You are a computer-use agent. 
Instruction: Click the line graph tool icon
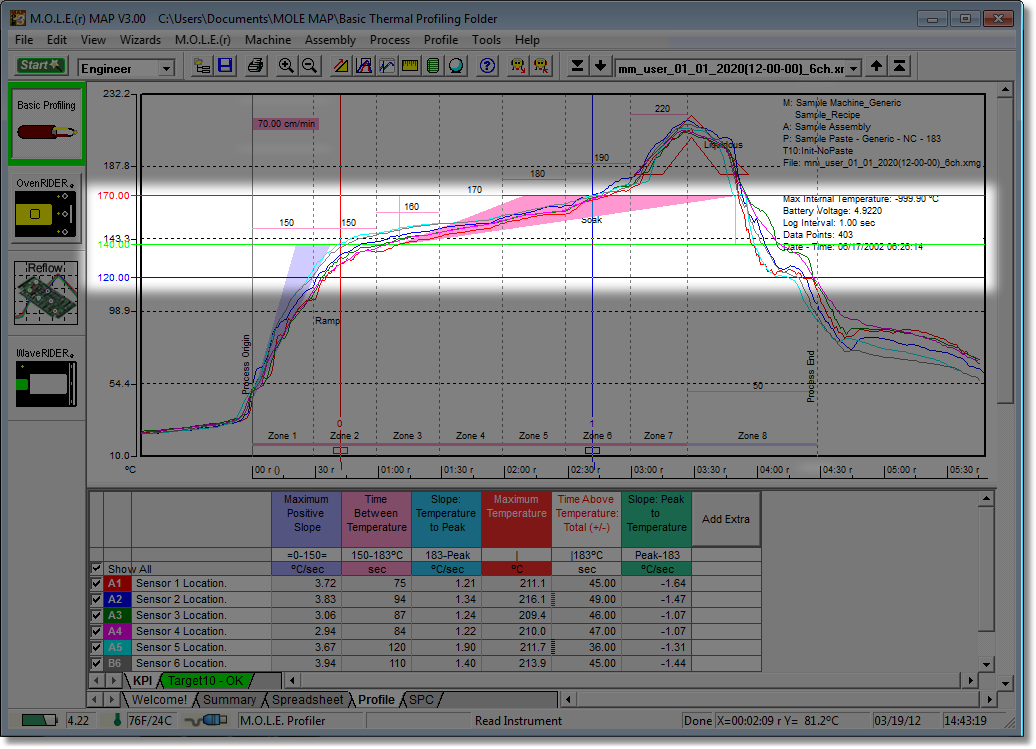coord(387,66)
